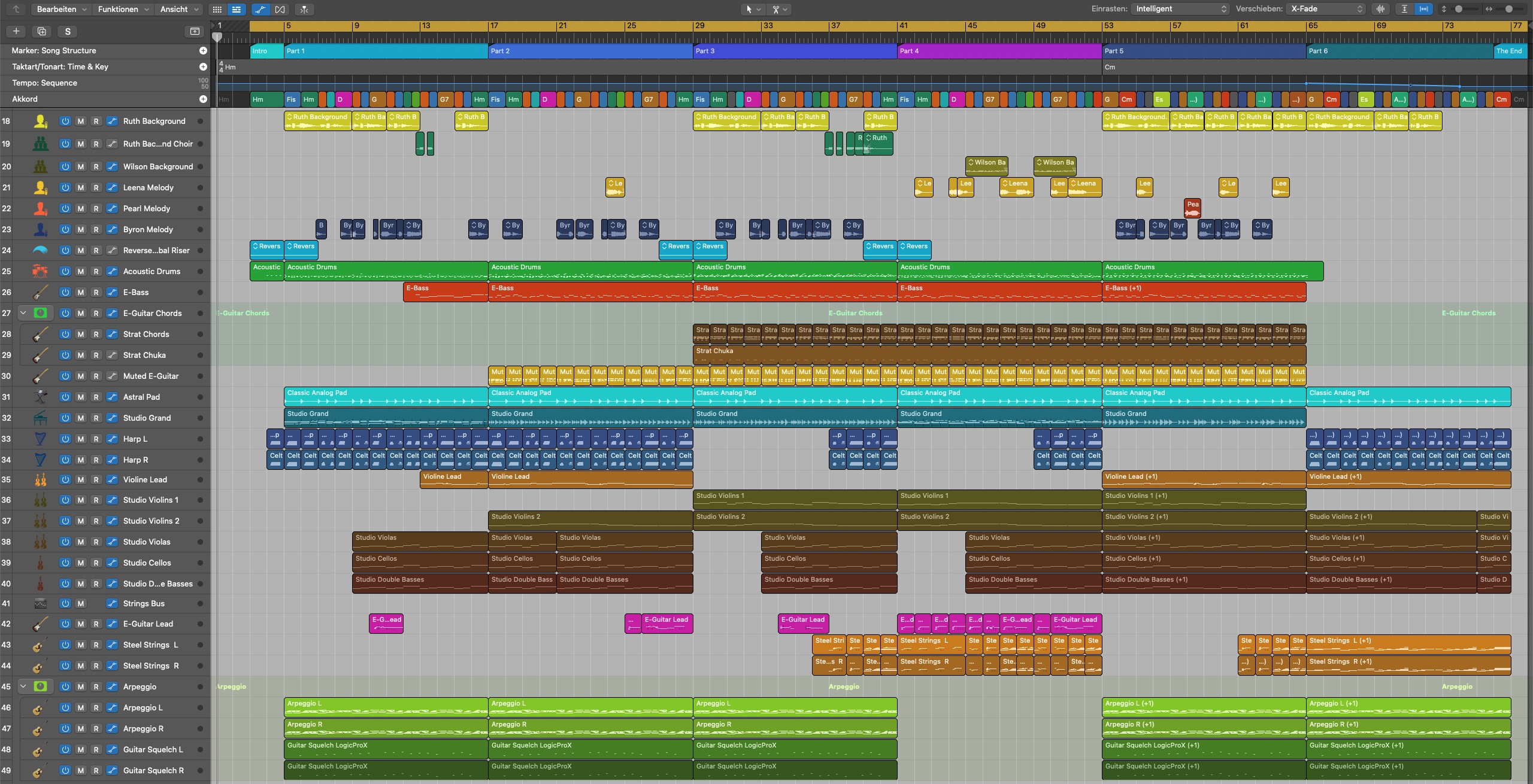Click the Ruth Background track icon
The width and height of the screenshot is (1533, 784).
tap(40, 121)
